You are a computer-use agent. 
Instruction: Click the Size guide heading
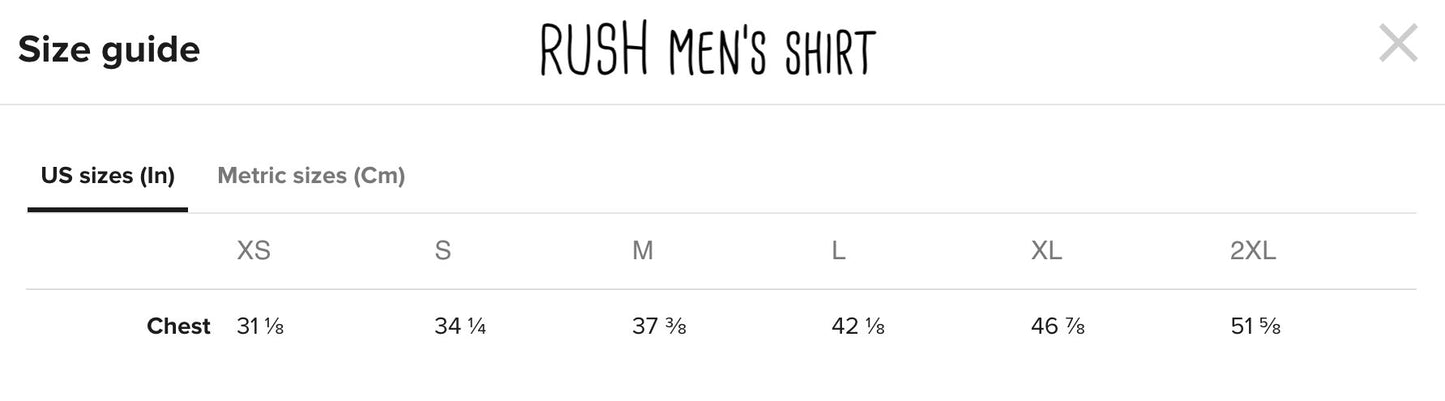(109, 49)
